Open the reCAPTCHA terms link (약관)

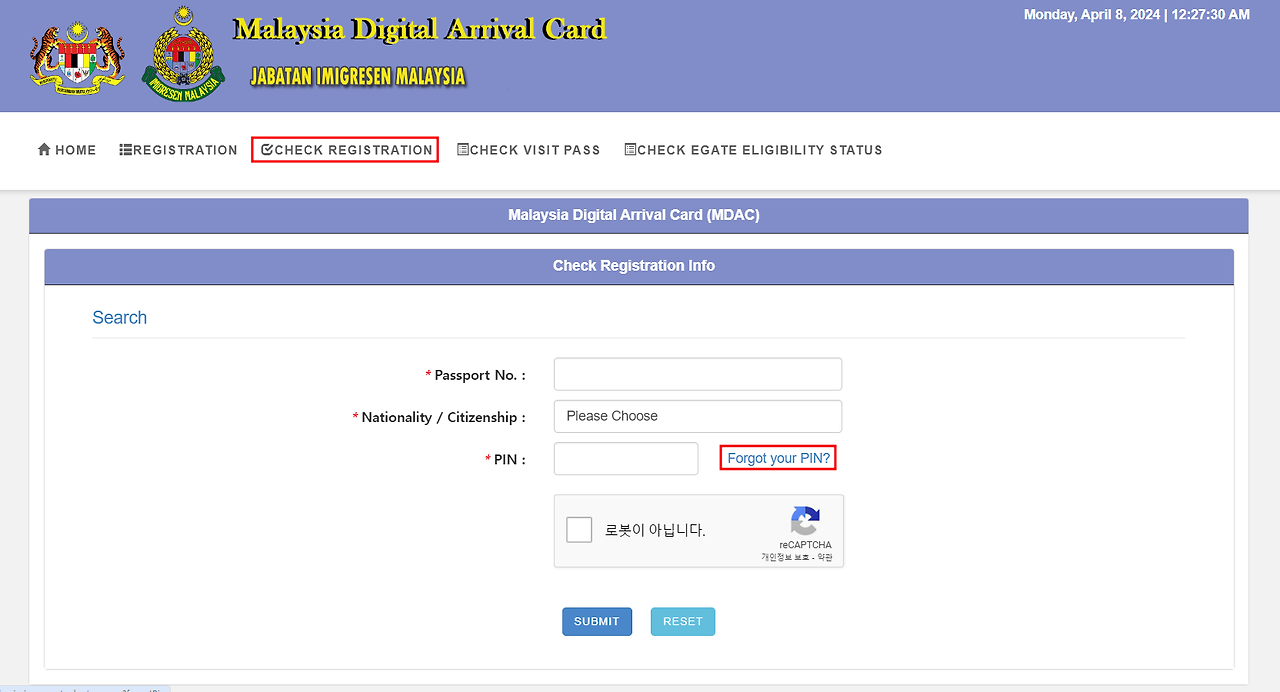pyautogui.click(x=824, y=557)
